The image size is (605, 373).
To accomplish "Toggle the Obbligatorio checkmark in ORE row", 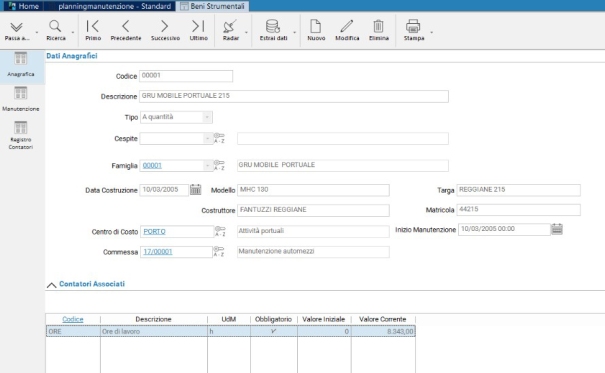I will point(274,331).
